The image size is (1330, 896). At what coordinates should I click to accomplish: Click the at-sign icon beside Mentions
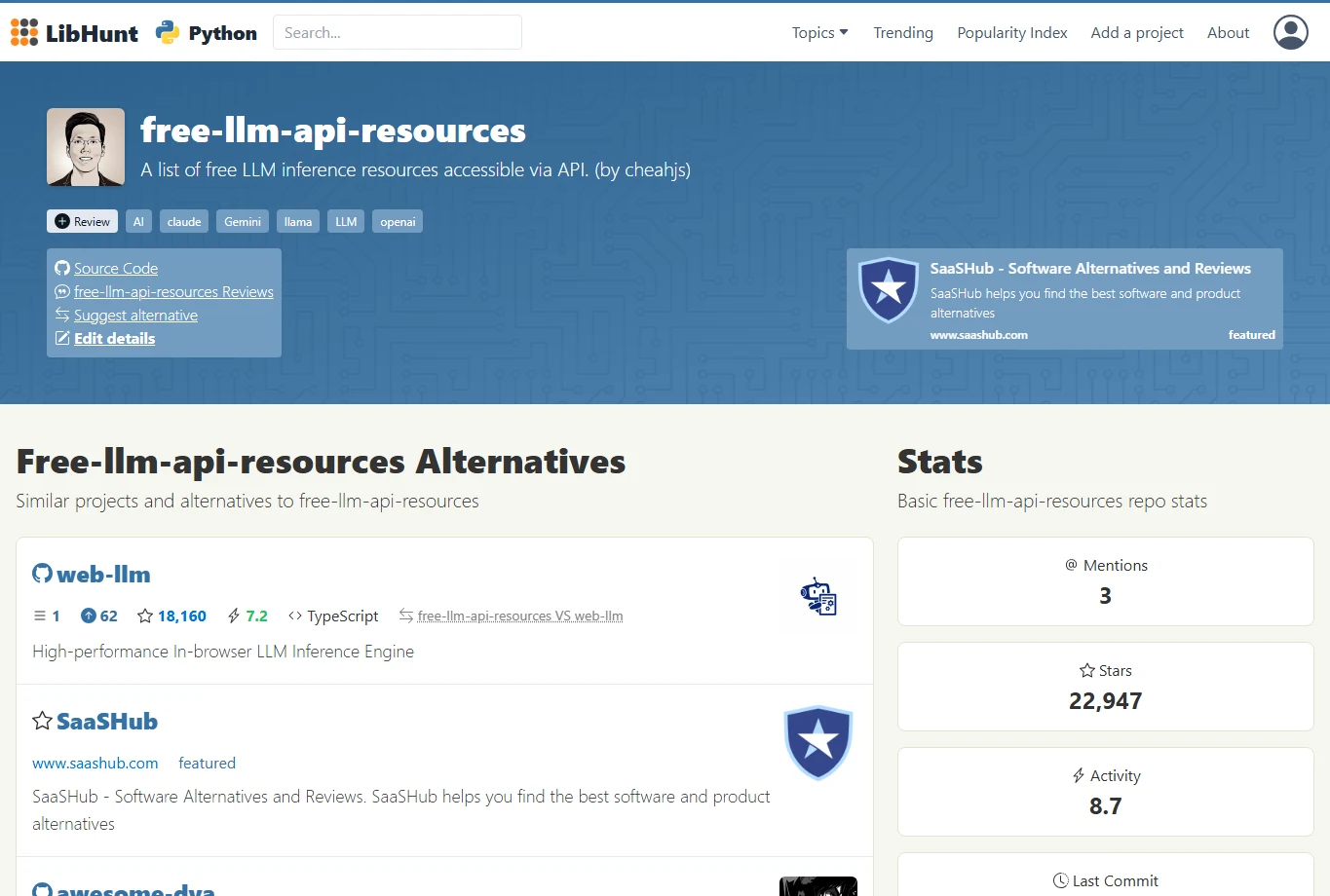tap(1072, 565)
